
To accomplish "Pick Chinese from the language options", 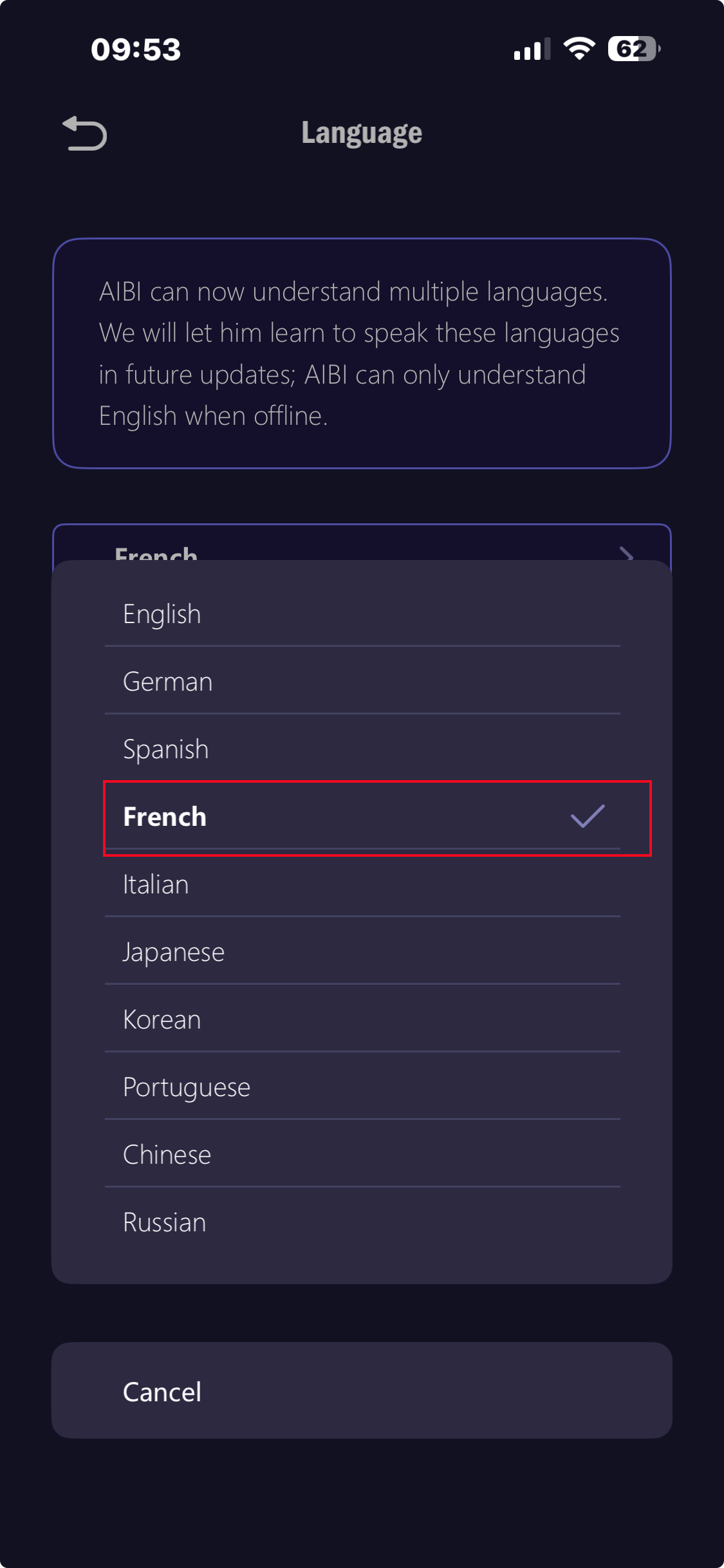I will click(x=362, y=1155).
